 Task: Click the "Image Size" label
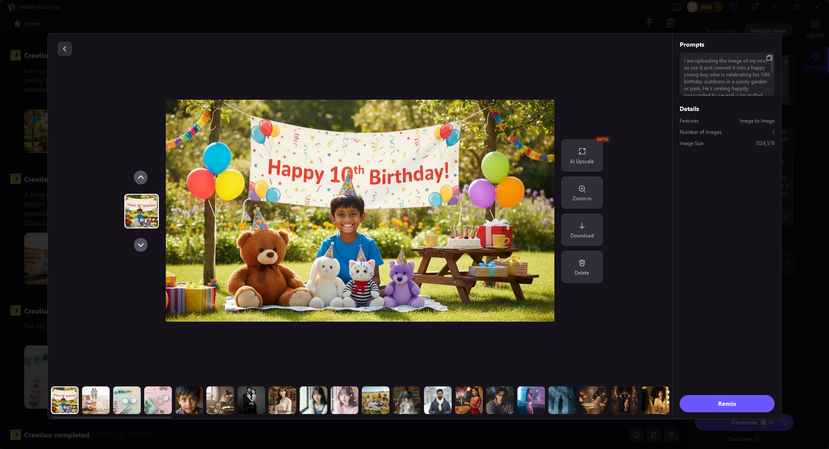click(x=691, y=143)
